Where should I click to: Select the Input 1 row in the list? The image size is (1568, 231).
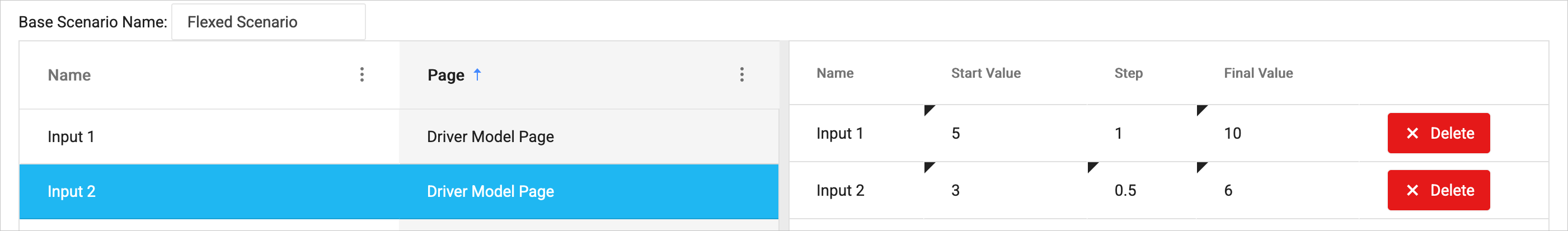(x=71, y=137)
